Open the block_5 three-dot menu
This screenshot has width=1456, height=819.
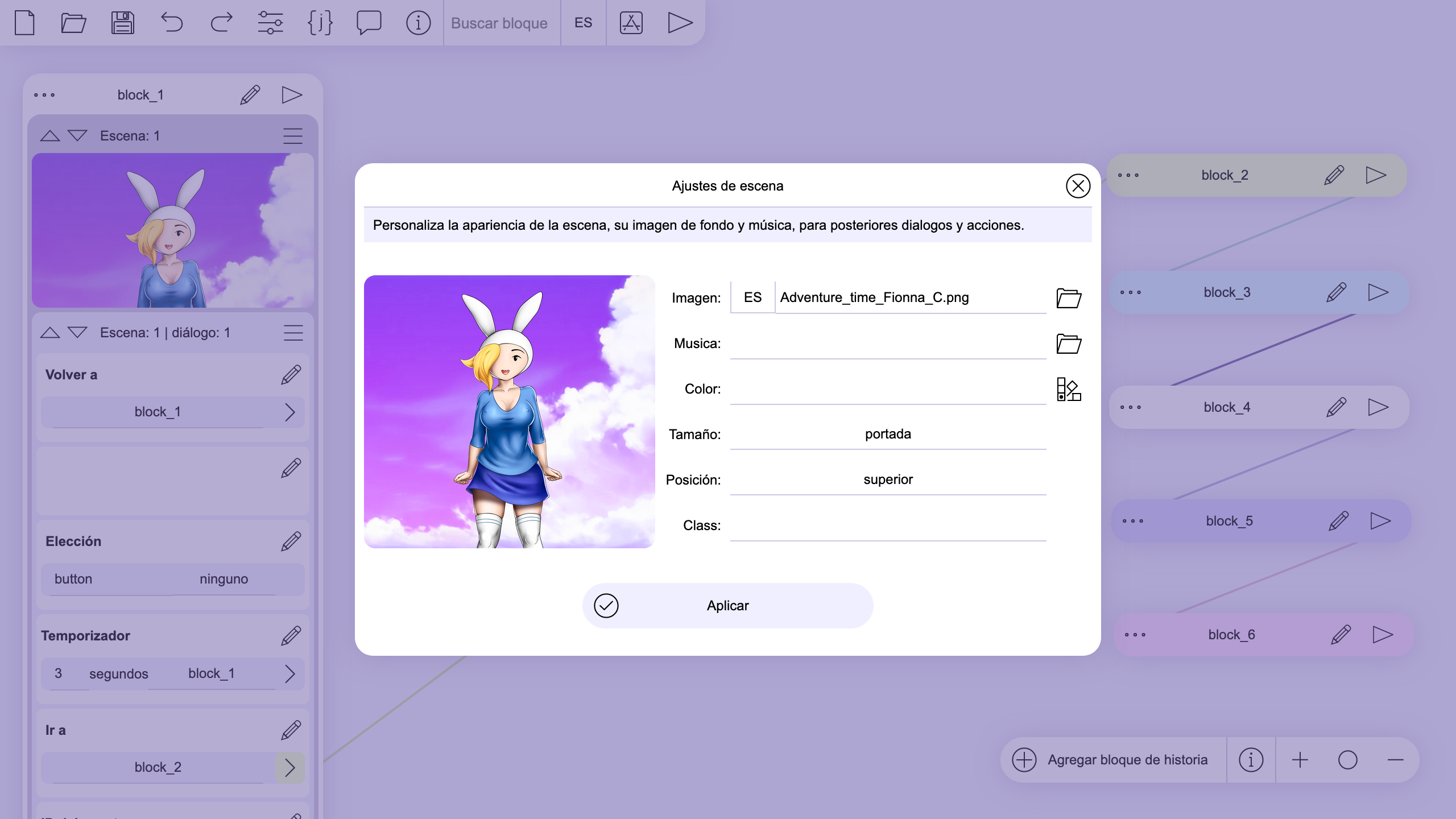(1132, 521)
